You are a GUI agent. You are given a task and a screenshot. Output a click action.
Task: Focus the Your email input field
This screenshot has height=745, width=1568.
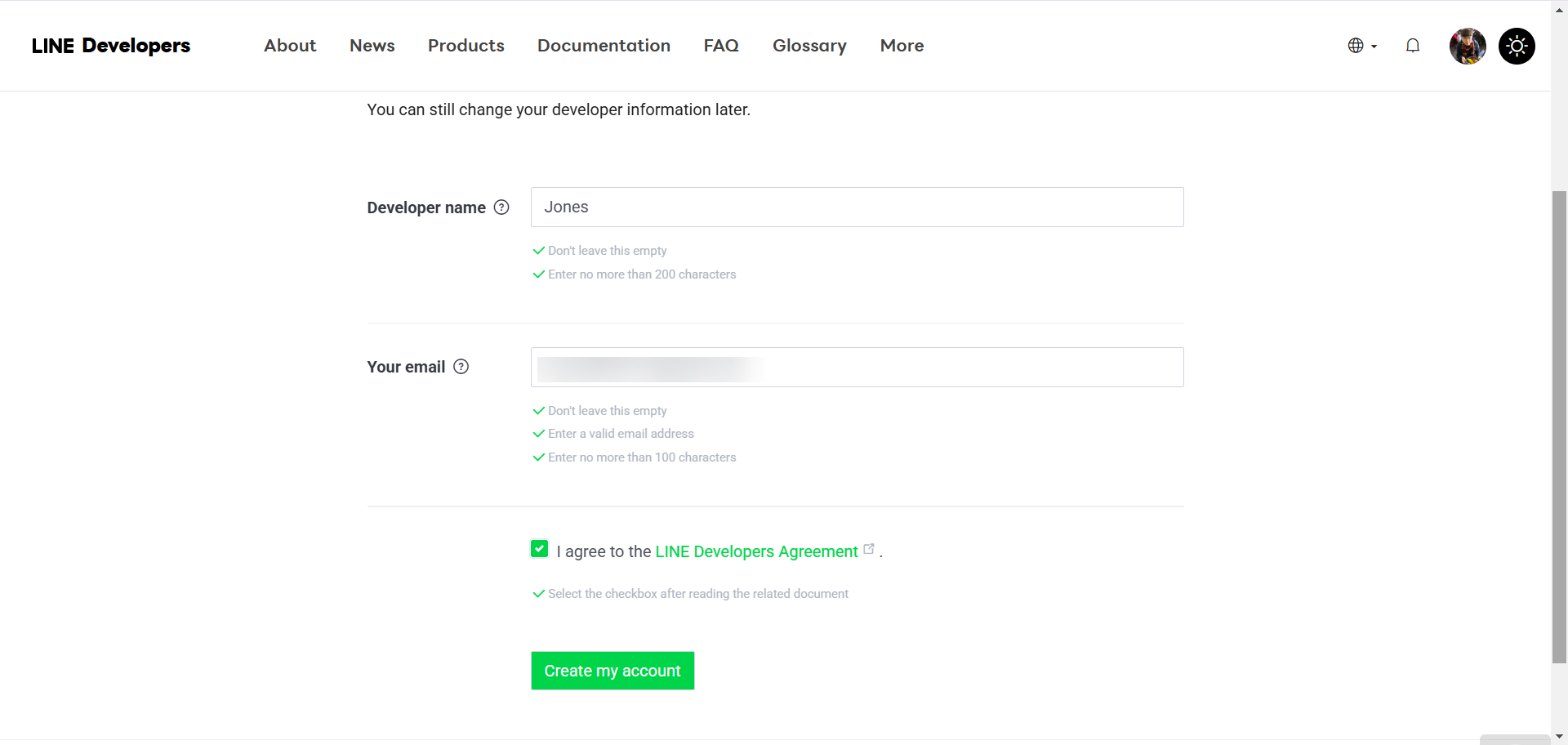click(857, 368)
